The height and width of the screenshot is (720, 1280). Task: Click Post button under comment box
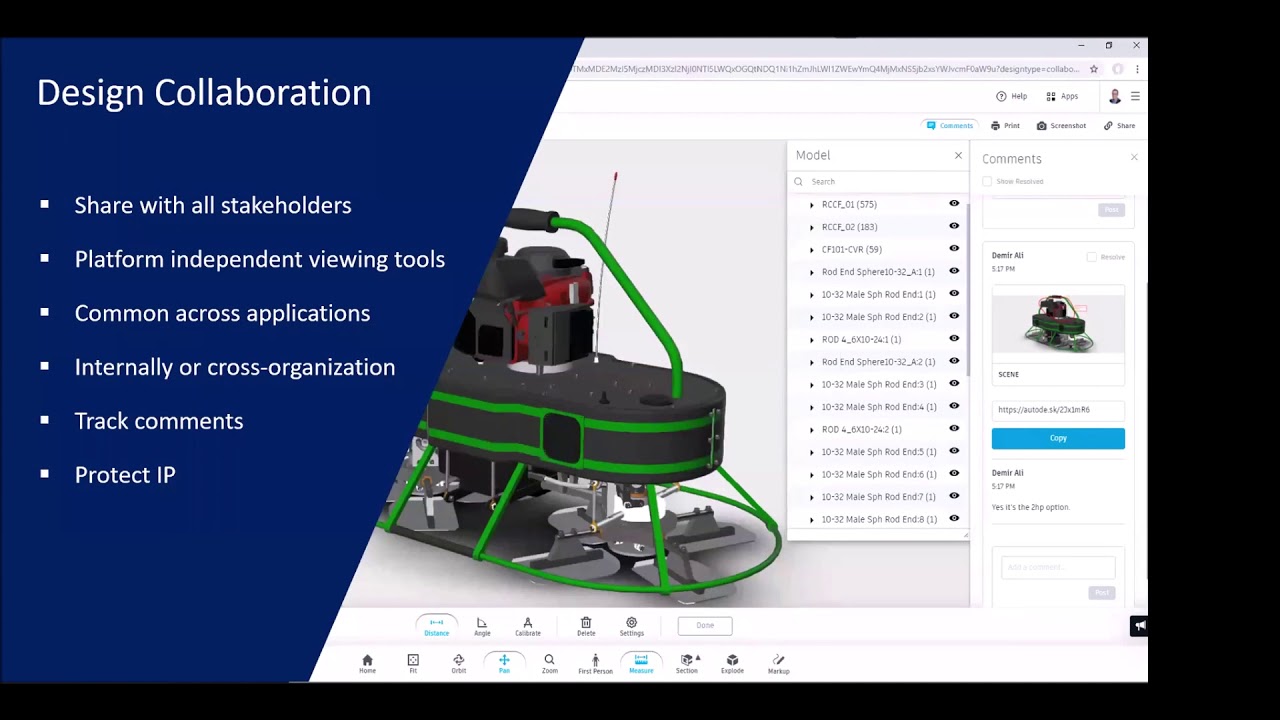tap(1101, 593)
